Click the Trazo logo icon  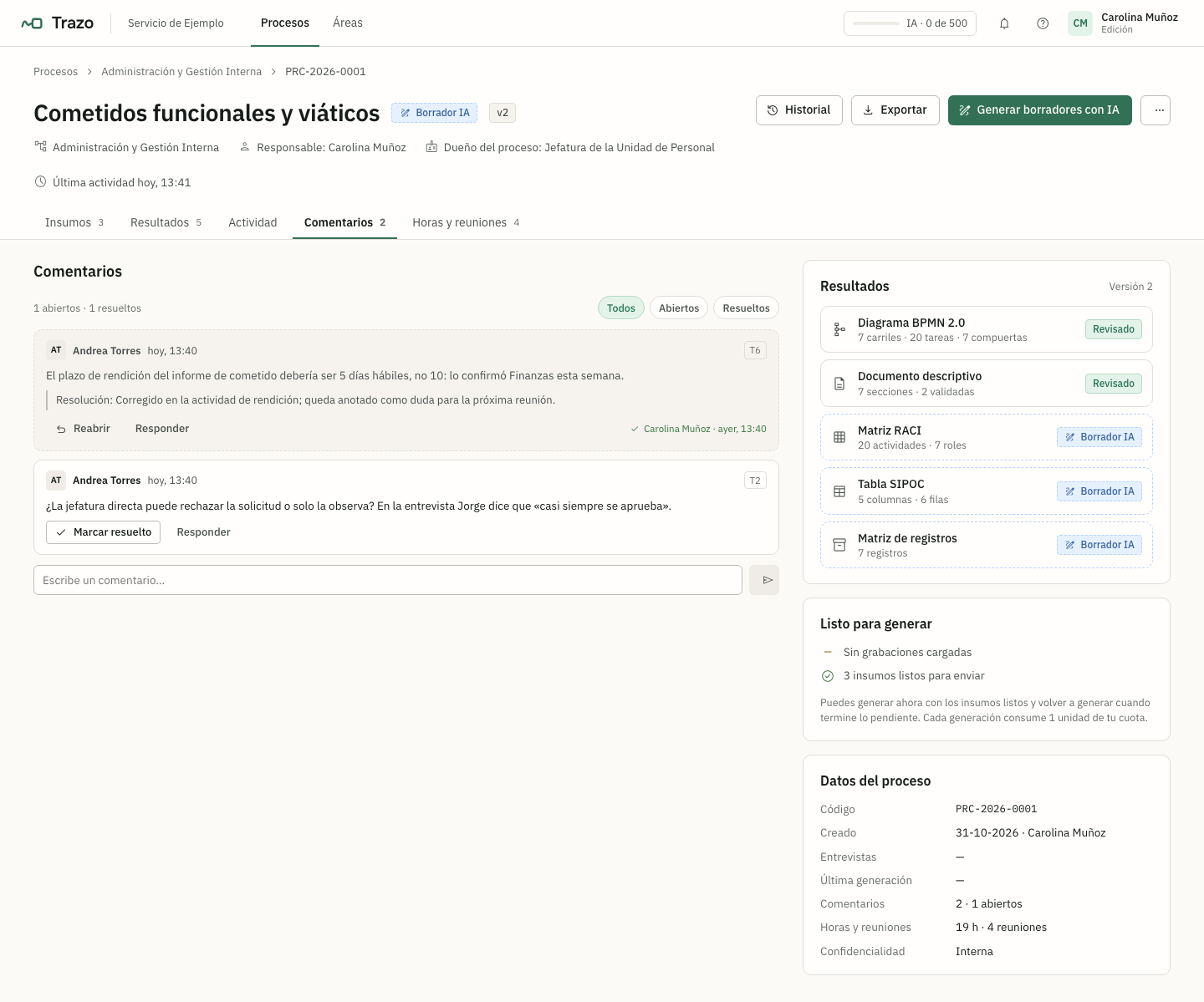pos(32,23)
